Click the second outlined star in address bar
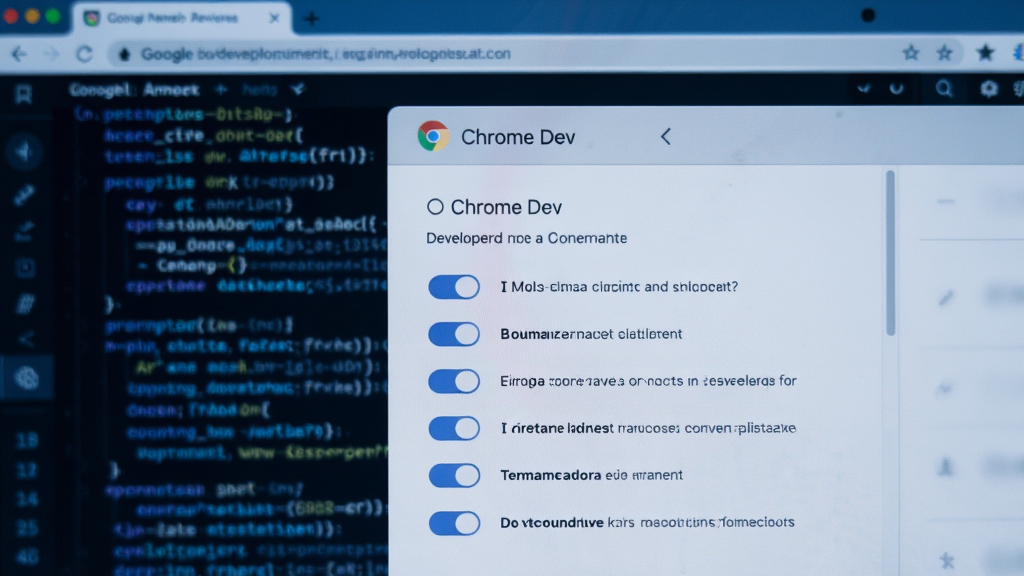Image resolution: width=1024 pixels, height=576 pixels. click(944, 53)
